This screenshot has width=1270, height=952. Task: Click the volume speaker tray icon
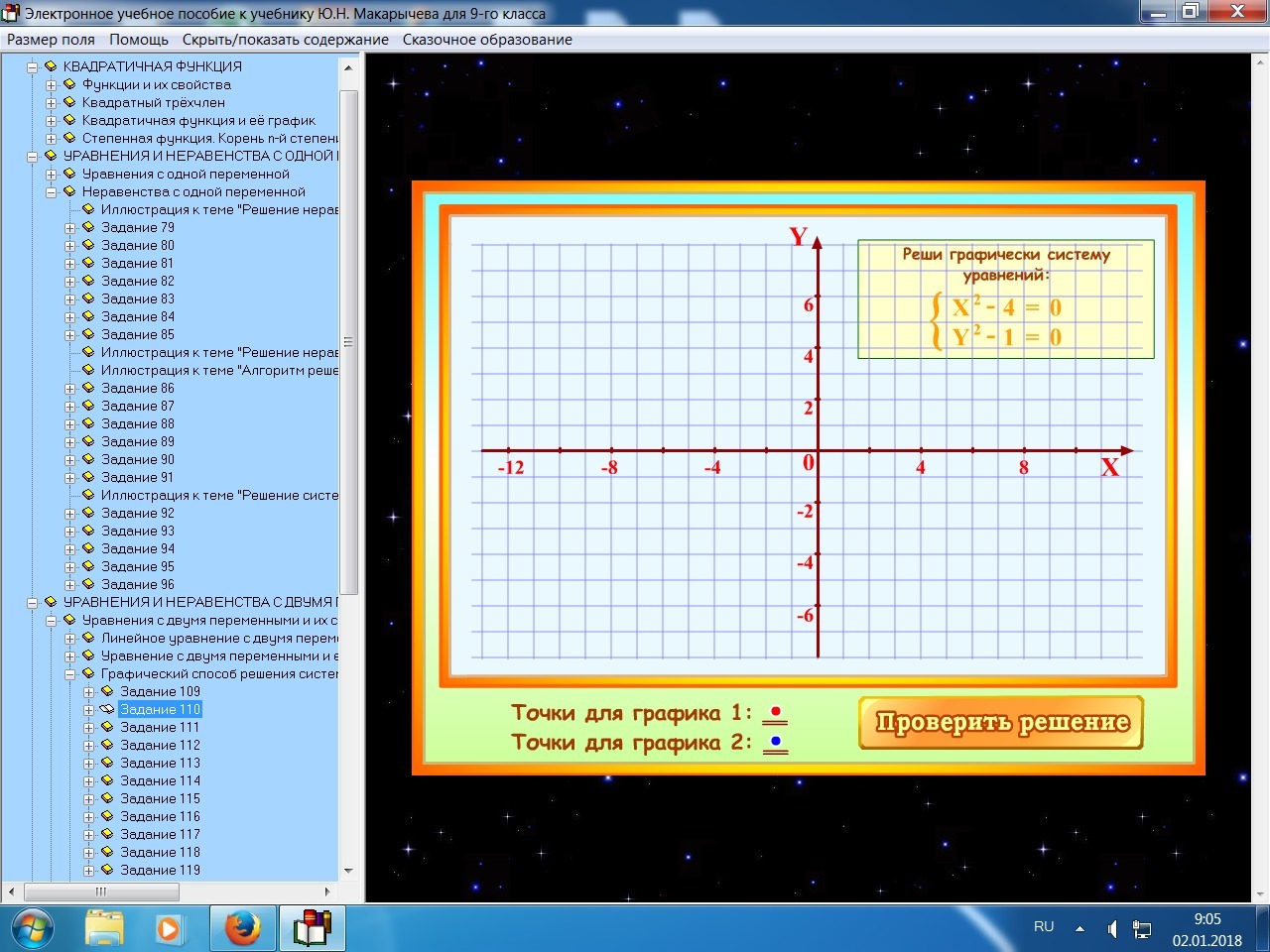click(x=1112, y=929)
